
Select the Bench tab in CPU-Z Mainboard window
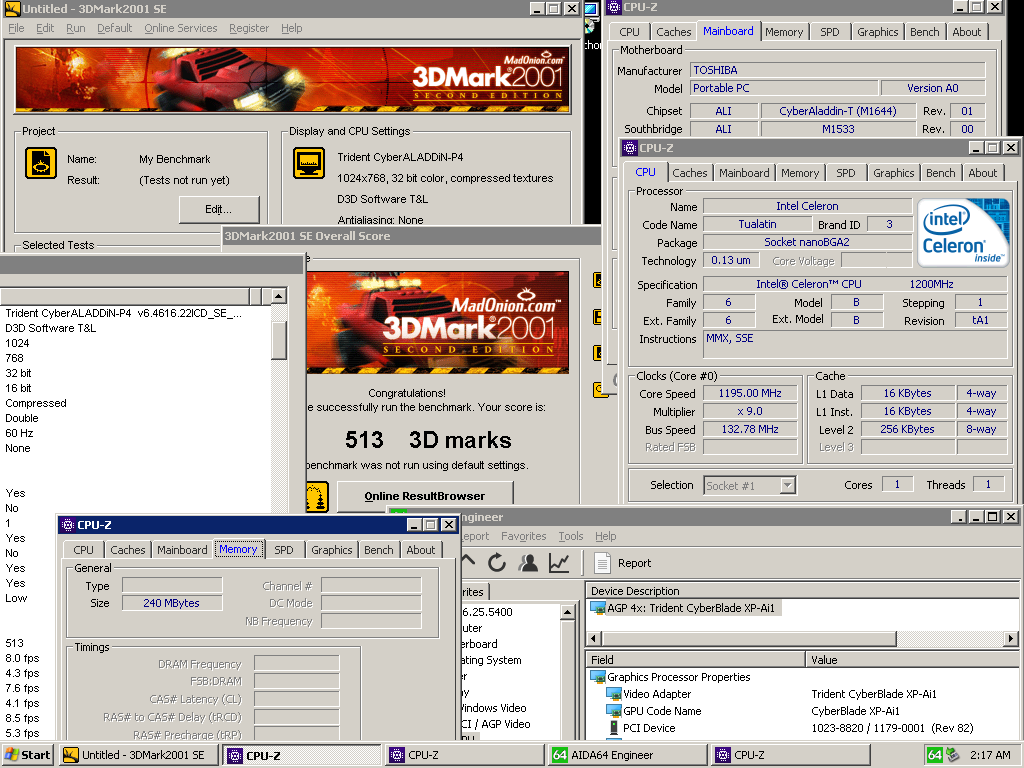point(924,32)
